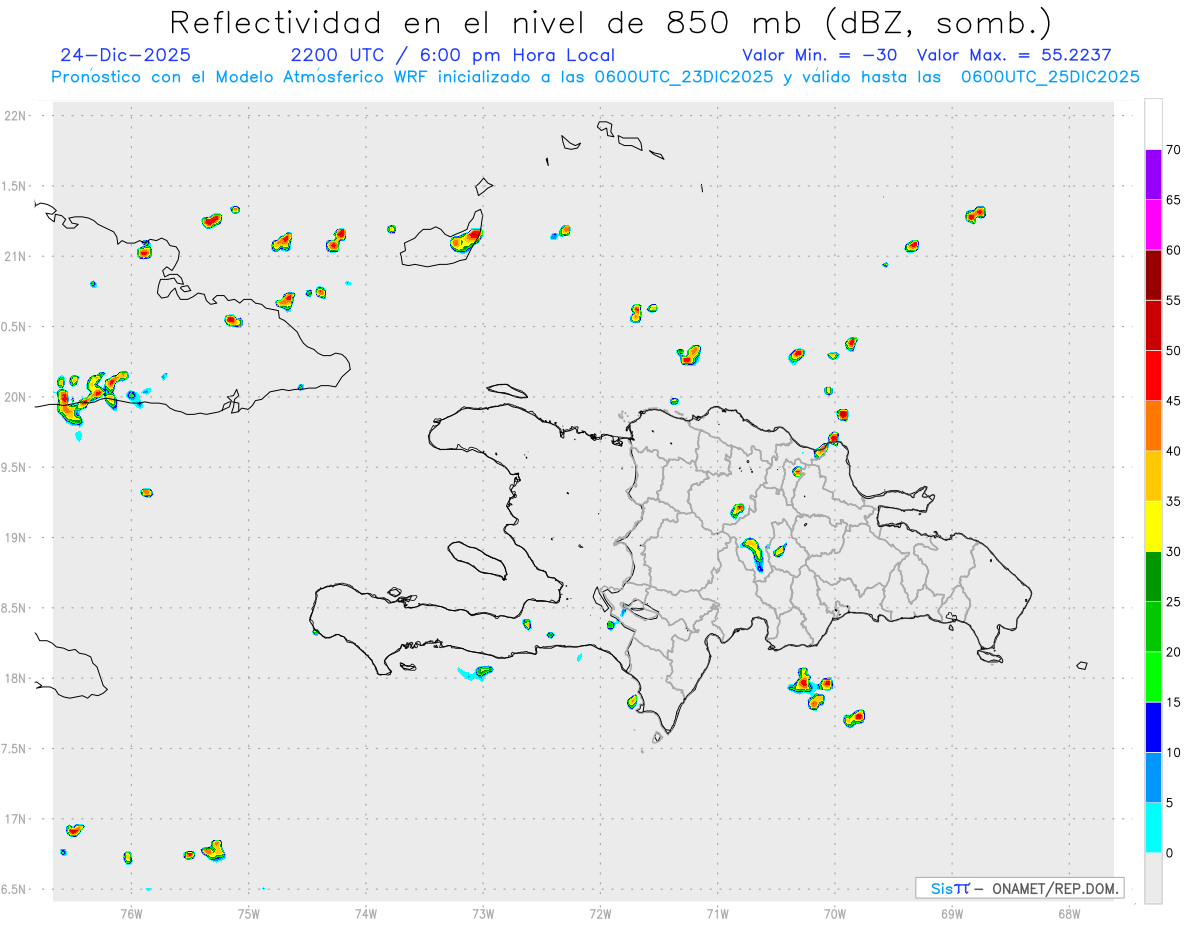
Task: Click the '69W' longitude label
Action: [952, 913]
